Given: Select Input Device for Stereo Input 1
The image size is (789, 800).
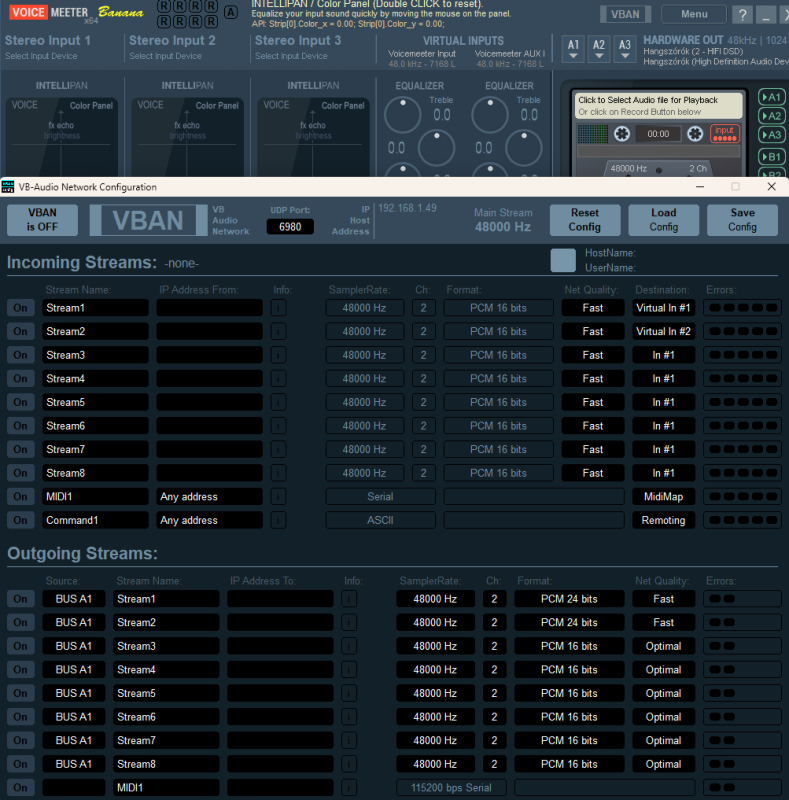Looking at the screenshot, I should (41, 56).
